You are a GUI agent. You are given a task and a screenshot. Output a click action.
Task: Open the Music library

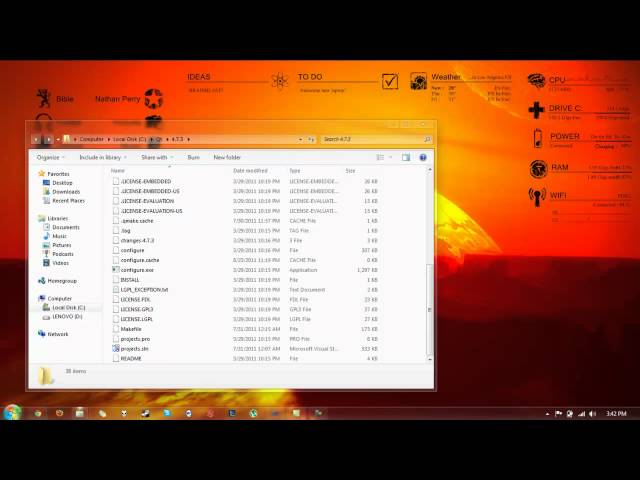(59, 236)
